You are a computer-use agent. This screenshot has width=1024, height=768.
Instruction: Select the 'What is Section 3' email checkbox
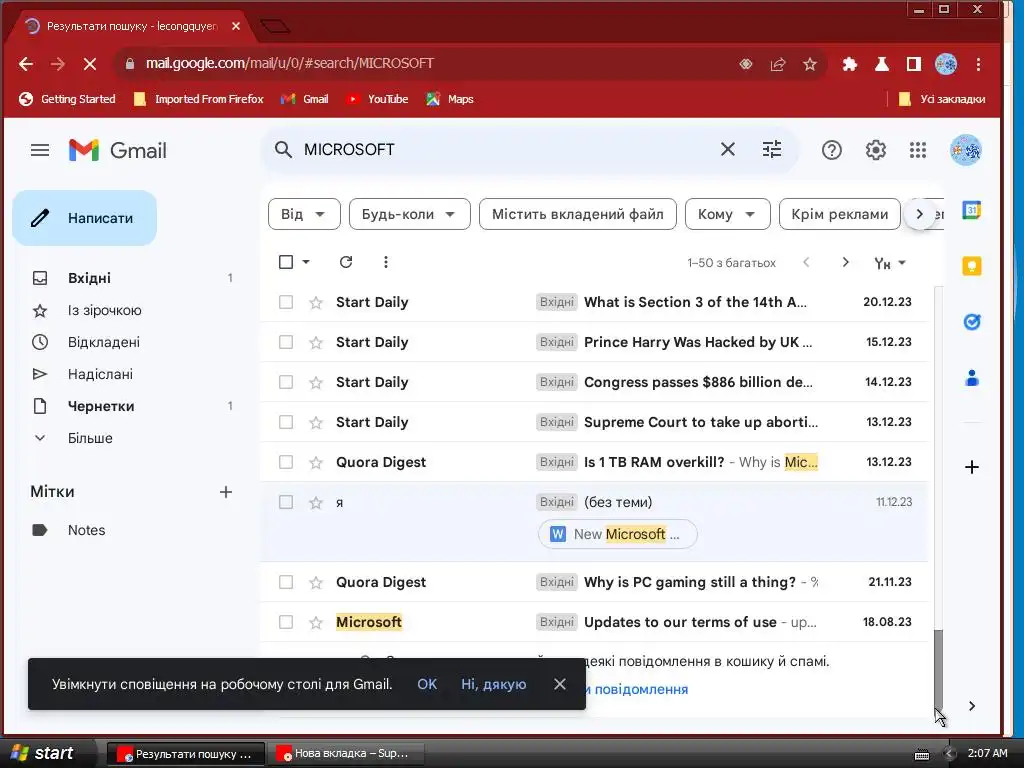(x=286, y=302)
